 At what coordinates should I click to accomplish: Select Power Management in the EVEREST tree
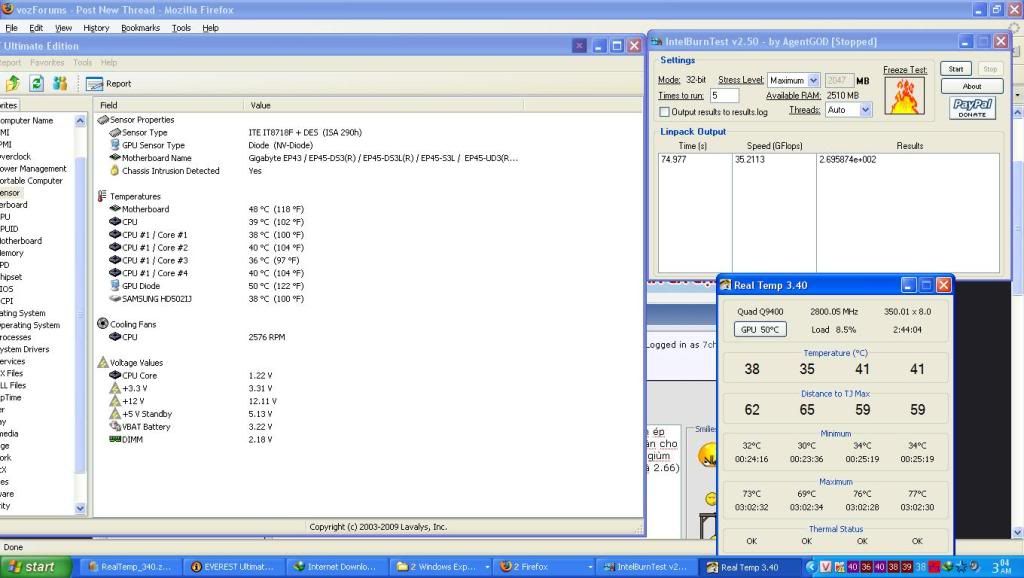click(x=33, y=169)
